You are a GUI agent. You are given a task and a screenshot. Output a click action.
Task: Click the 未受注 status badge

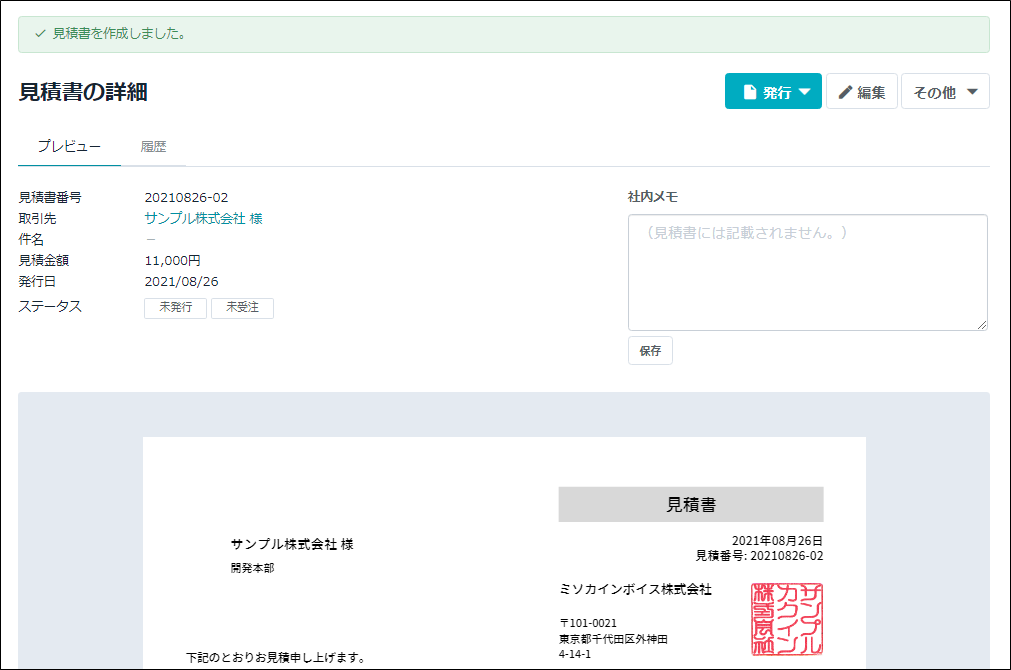click(242, 308)
